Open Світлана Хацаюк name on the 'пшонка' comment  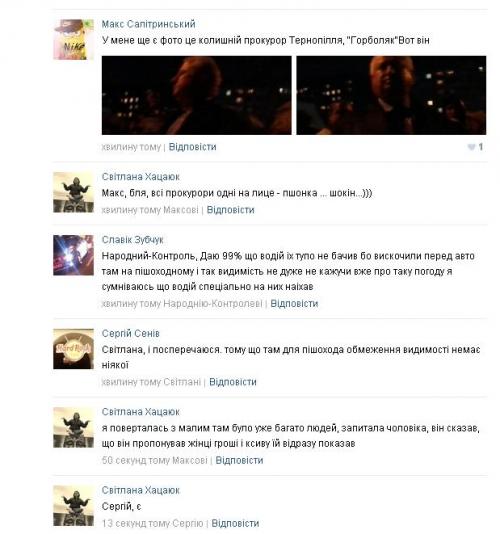[x=141, y=177]
